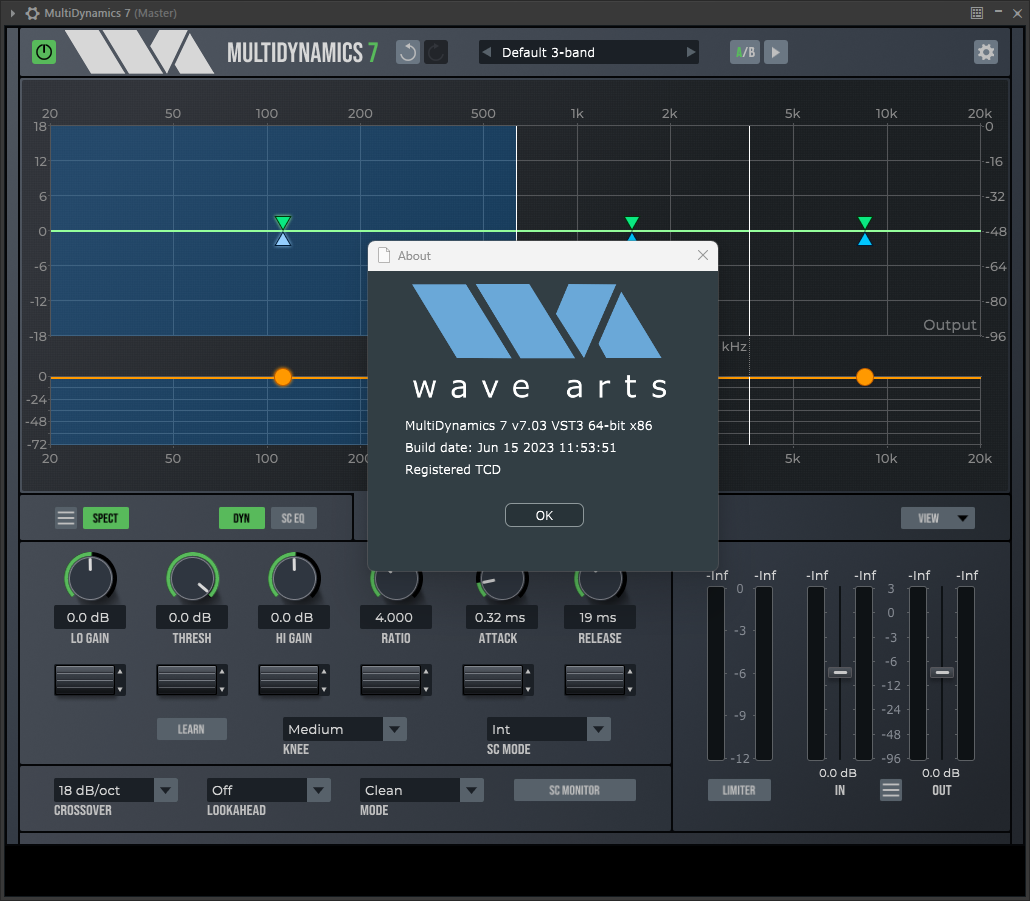Click the undo arrow icon
Viewport: 1030px width, 901px height.
click(408, 52)
